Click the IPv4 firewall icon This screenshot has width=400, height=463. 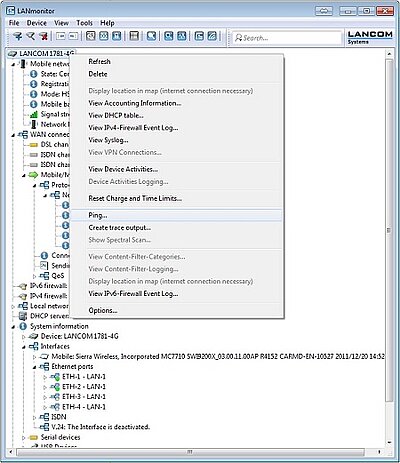click(x=23, y=296)
